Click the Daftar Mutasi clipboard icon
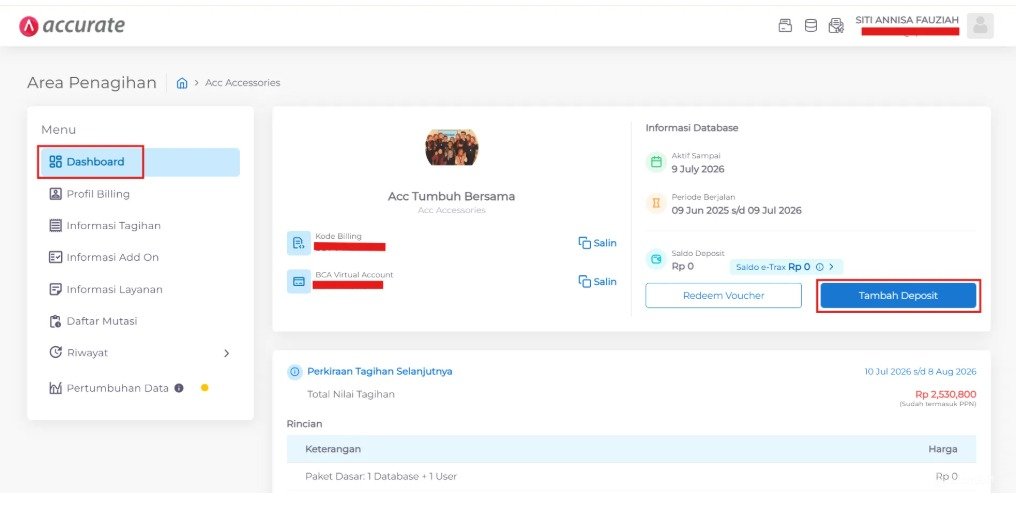The image size is (1022, 514). pyautogui.click(x=55, y=321)
